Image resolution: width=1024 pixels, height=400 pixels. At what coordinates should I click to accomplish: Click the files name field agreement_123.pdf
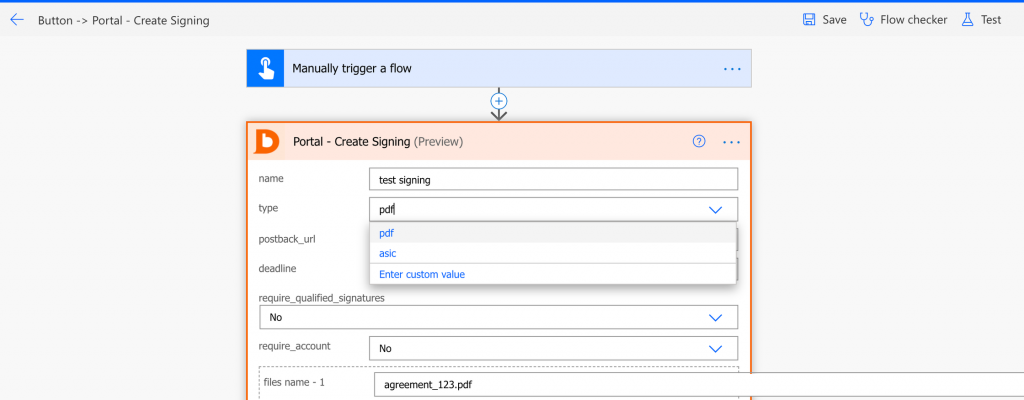699,384
